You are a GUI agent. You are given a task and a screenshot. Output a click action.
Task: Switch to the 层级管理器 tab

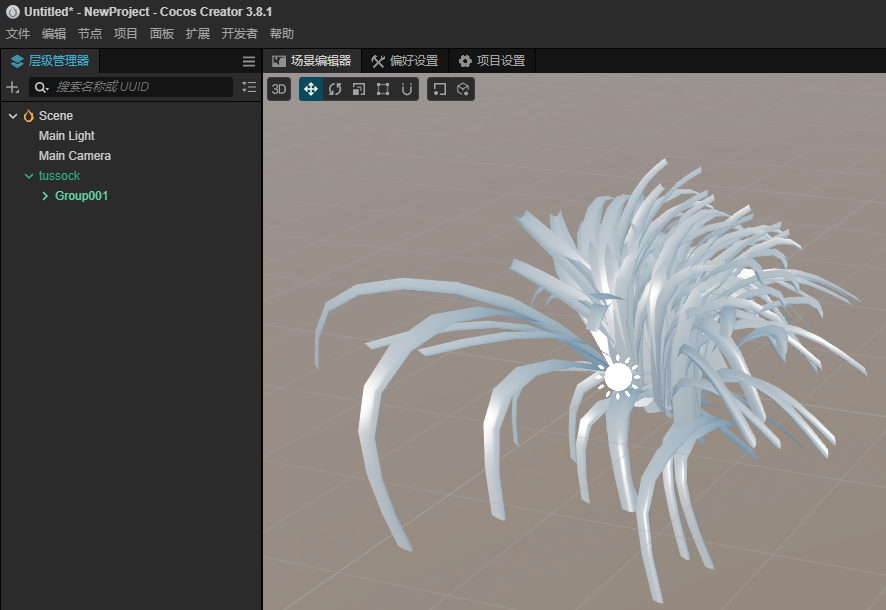(50, 61)
